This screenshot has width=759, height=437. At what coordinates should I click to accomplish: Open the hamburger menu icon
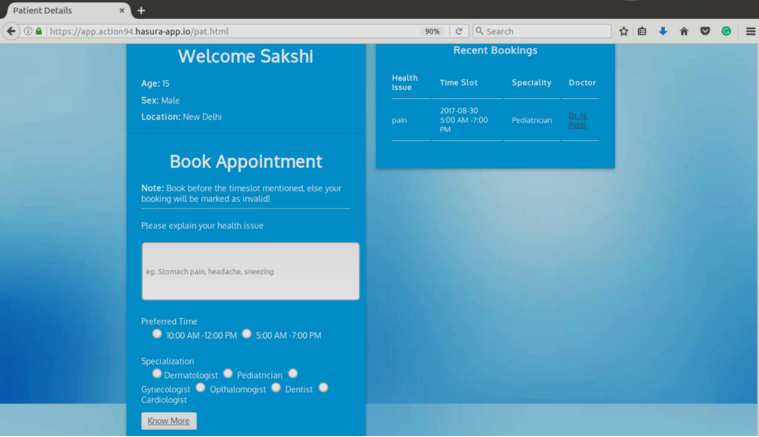tap(750, 31)
